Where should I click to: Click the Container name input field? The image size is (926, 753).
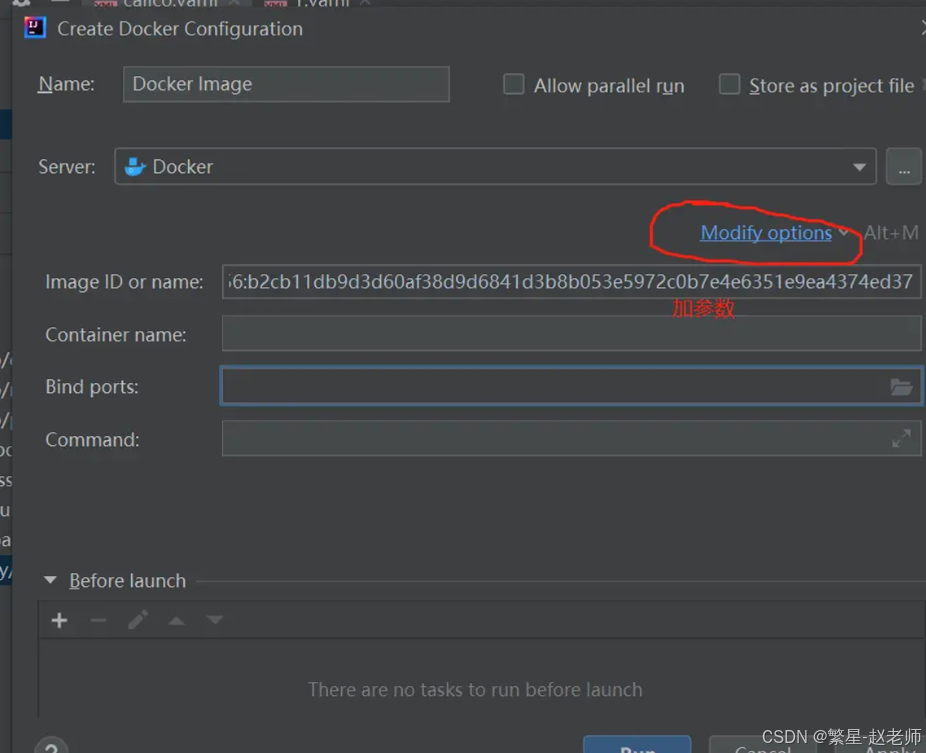(x=570, y=334)
